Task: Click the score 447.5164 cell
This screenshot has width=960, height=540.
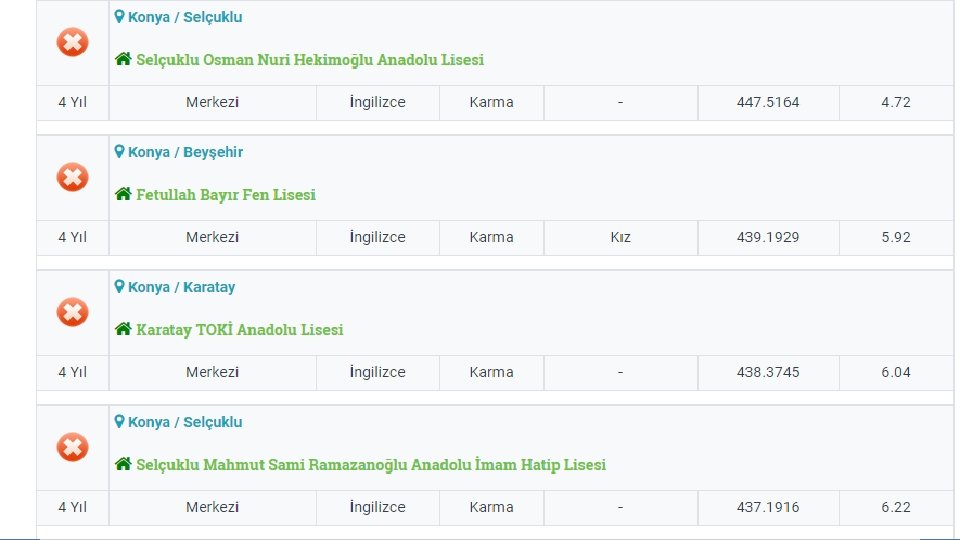Action: (768, 102)
